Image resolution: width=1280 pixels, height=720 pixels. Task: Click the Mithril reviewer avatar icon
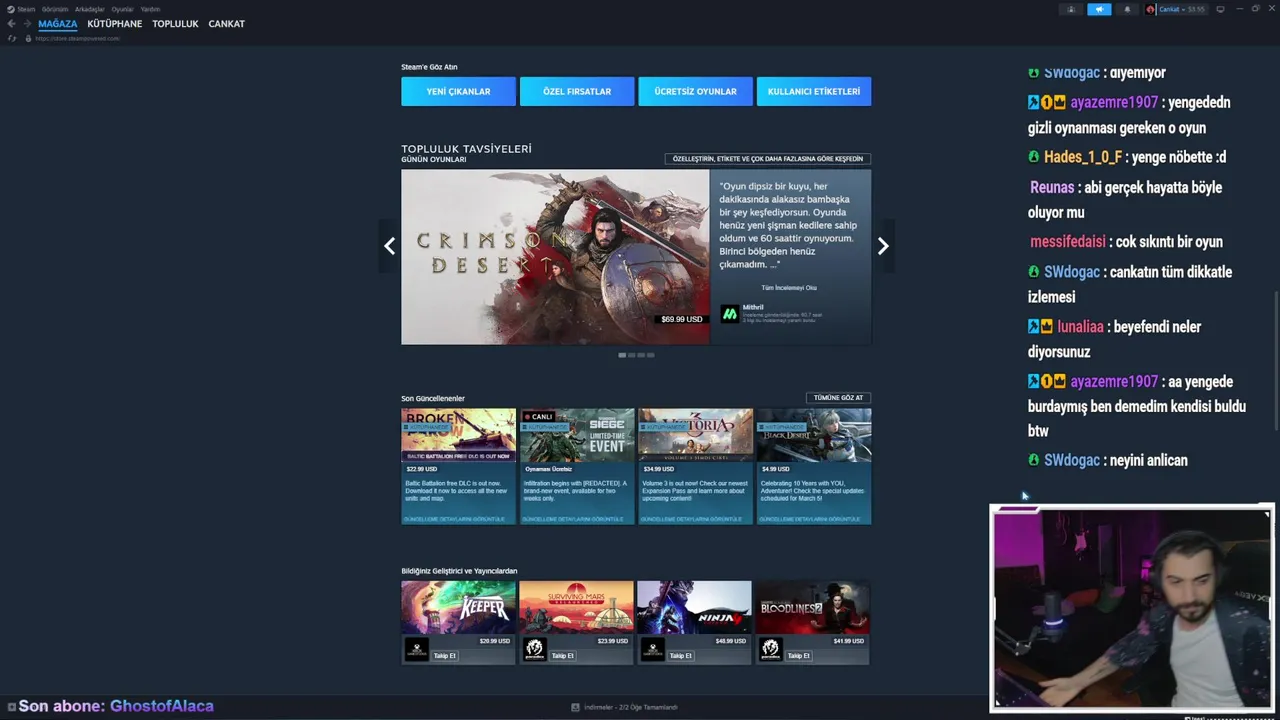(730, 313)
